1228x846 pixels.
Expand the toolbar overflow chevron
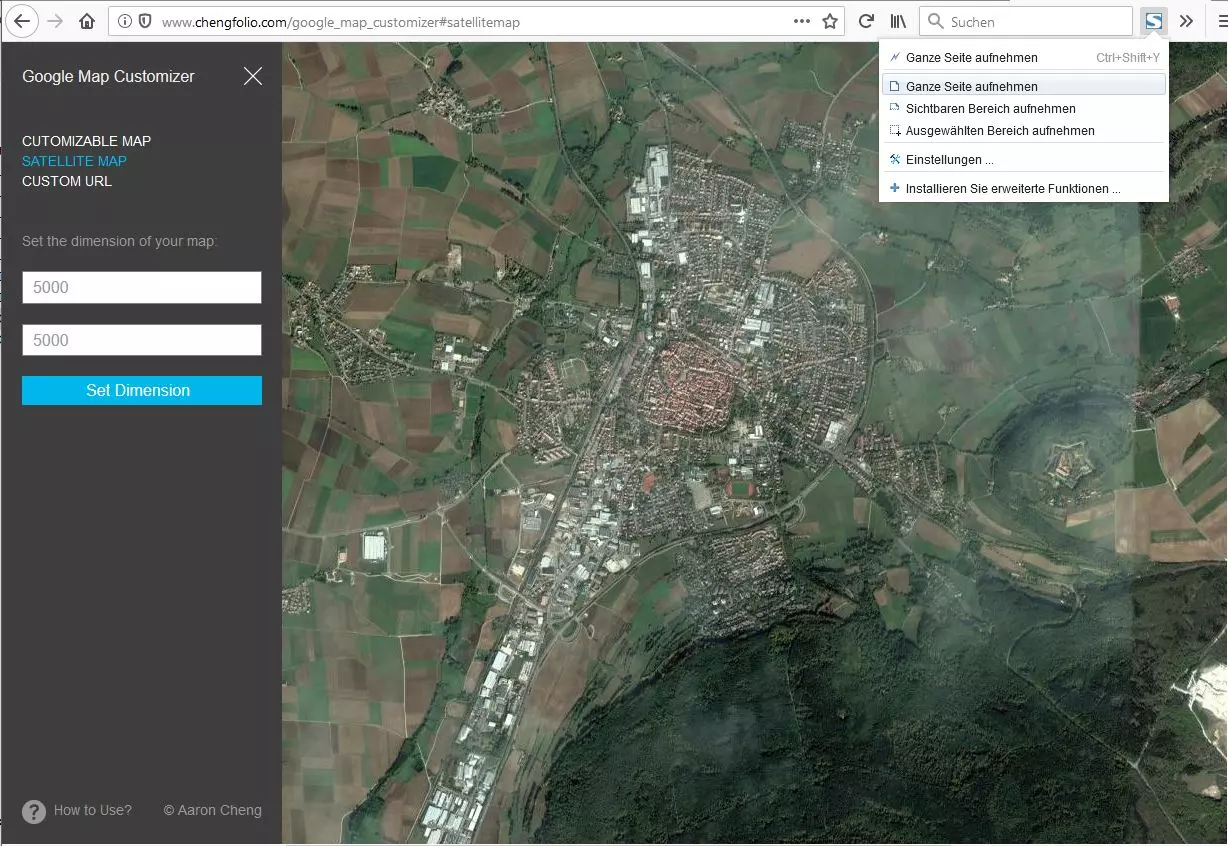pyautogui.click(x=1186, y=21)
